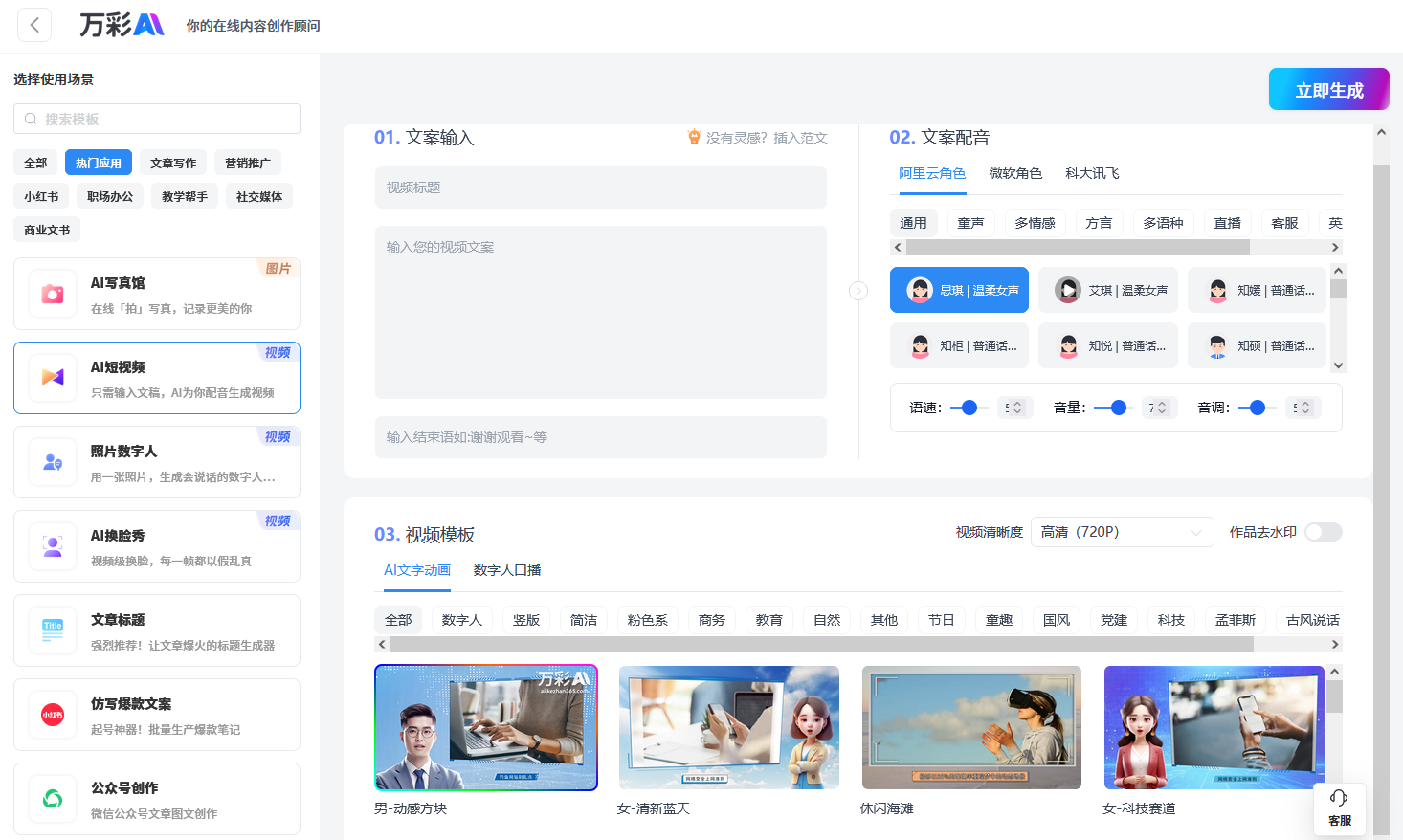
Task: Filter scenes by 全部
Action: pos(35,163)
